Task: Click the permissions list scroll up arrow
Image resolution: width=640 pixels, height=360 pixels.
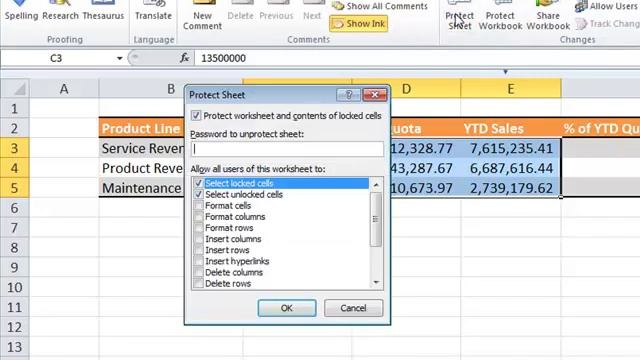Action: (x=376, y=185)
